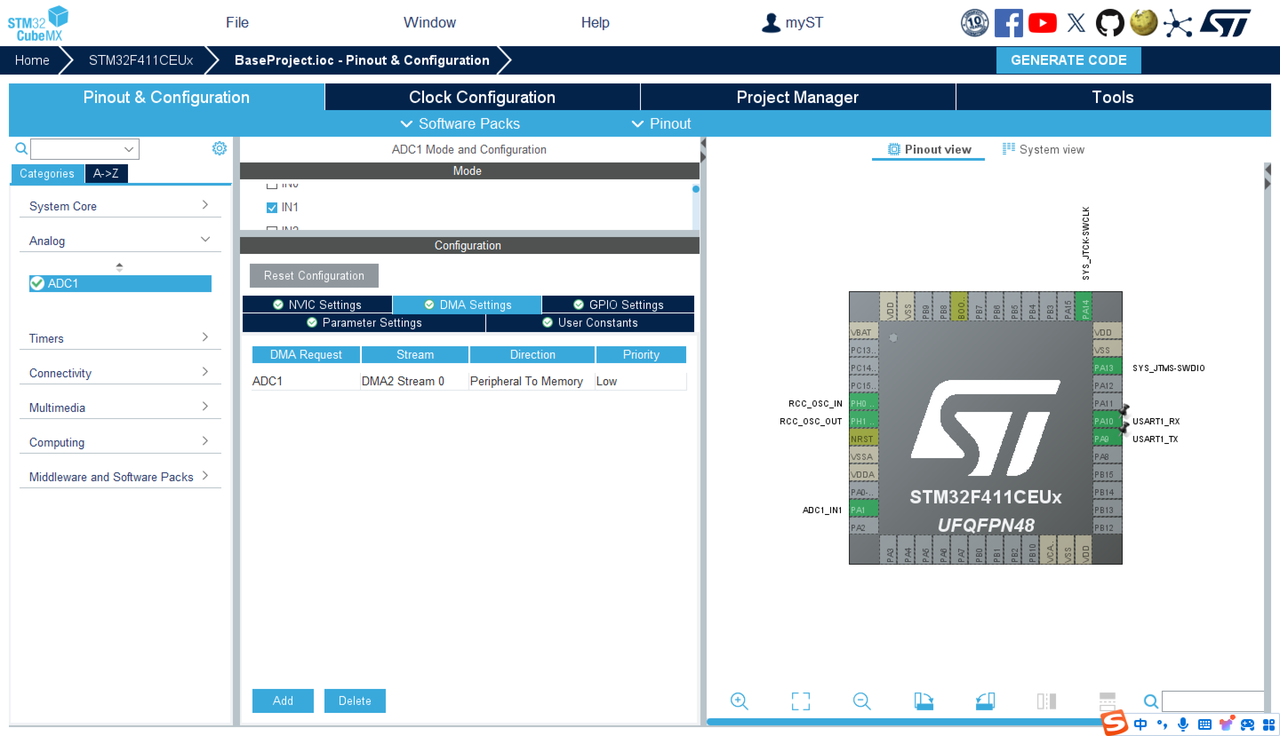The height and width of the screenshot is (736, 1280).
Task: Uncheck the IN1 checkbox in Mode
Action: 272,207
